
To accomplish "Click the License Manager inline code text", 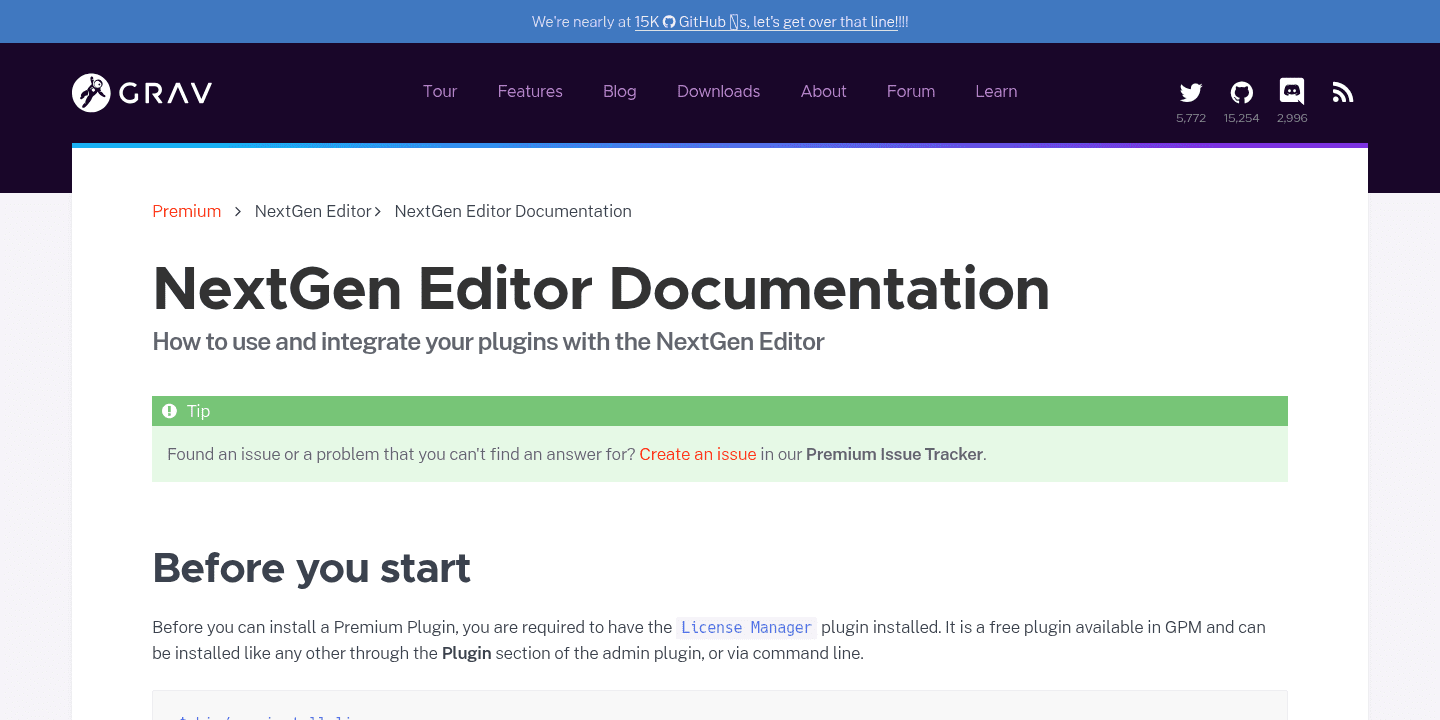I will 745,627.
